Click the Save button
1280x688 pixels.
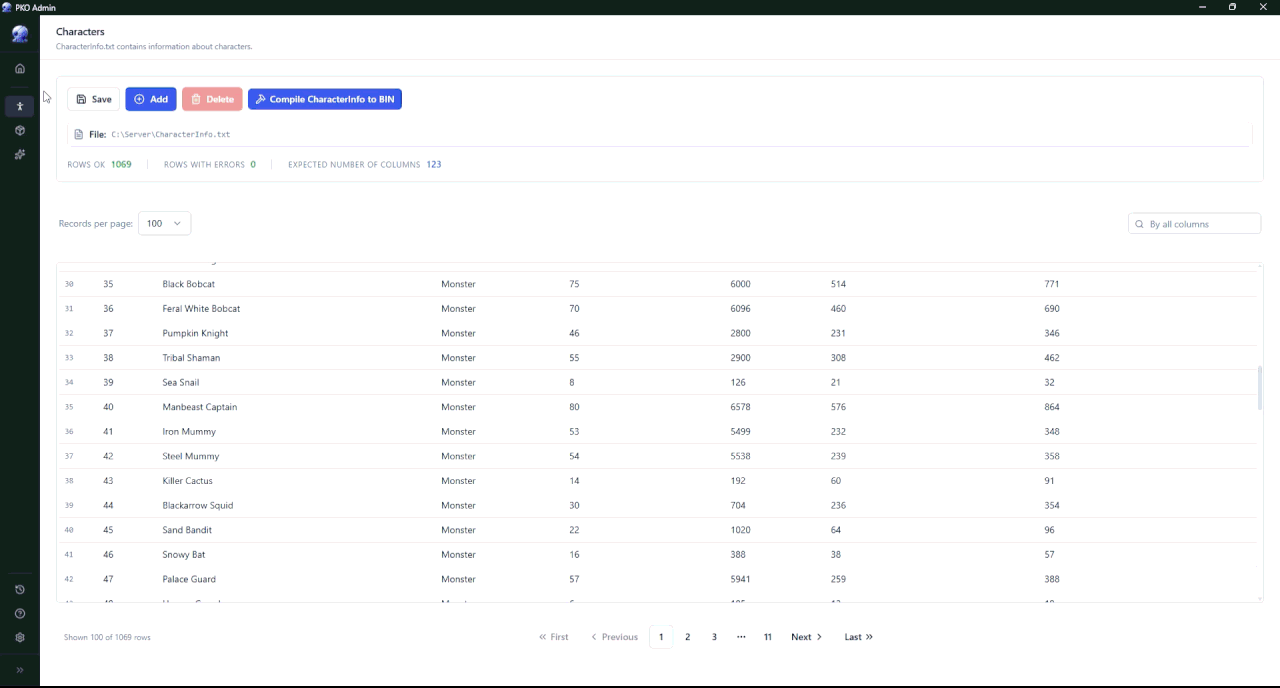tap(94, 99)
